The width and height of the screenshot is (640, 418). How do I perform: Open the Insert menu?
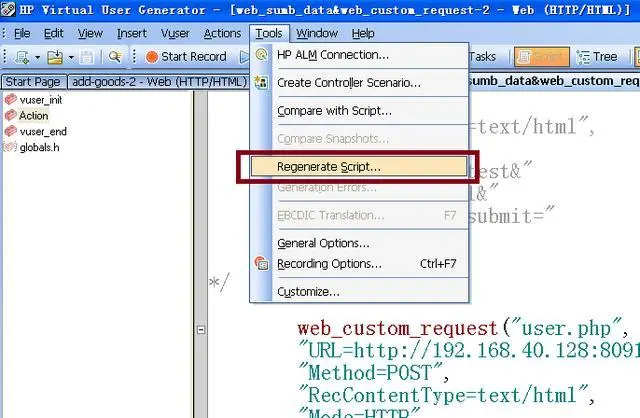click(131, 33)
